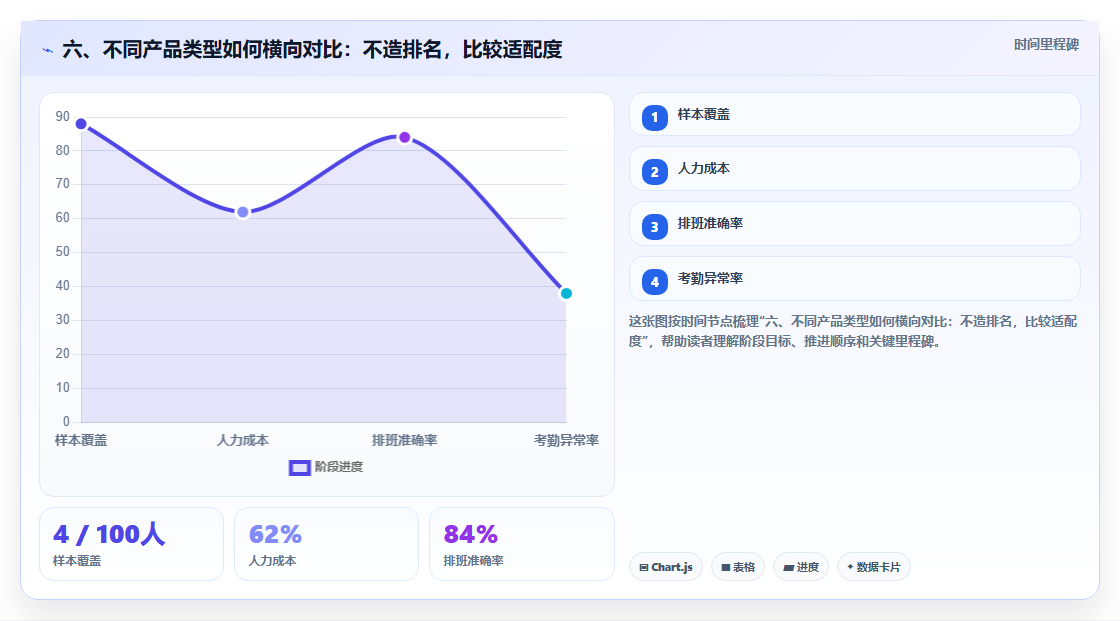Screen dimensions: 1120x621
Task: Click the x-axis label 人力成本
Action: pos(243,441)
